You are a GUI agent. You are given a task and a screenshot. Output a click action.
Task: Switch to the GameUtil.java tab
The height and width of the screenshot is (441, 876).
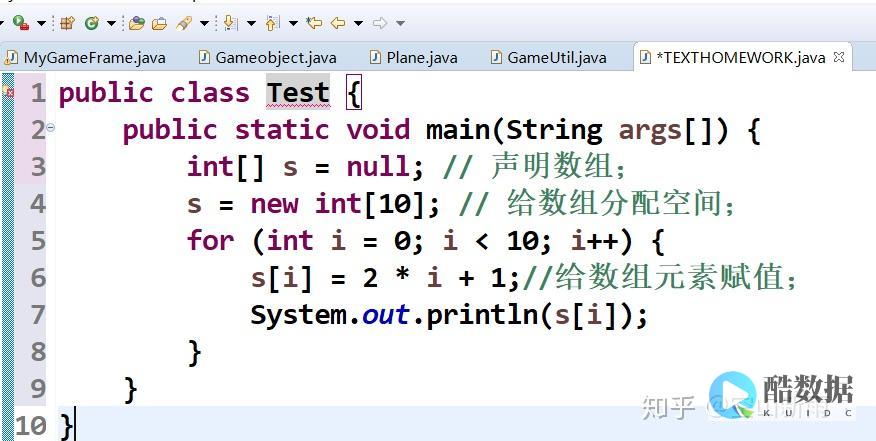[x=548, y=58]
